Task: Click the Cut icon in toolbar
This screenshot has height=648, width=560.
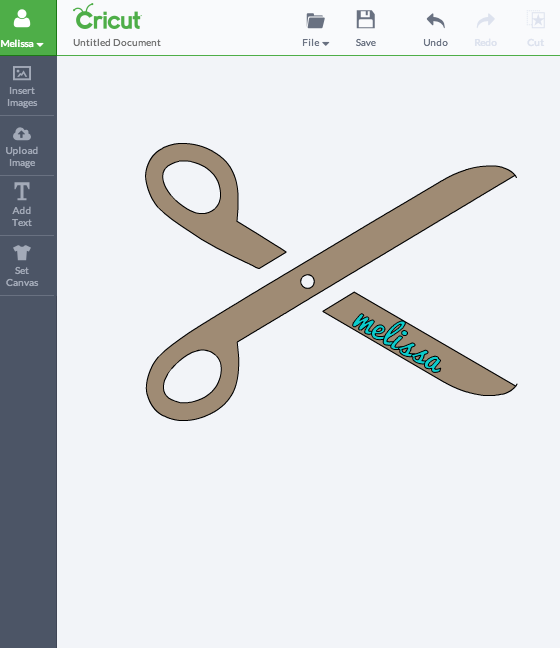Action: (x=536, y=19)
